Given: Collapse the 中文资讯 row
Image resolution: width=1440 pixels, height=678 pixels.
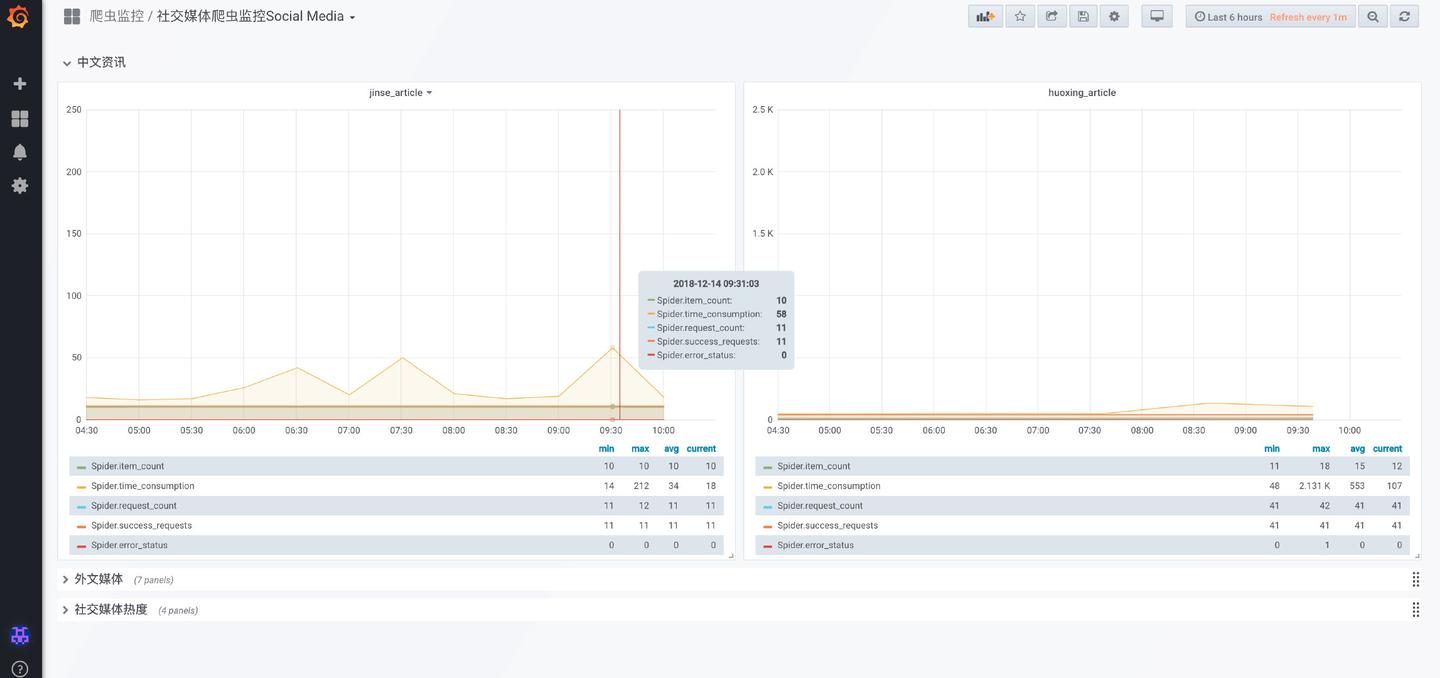Looking at the screenshot, I should coord(94,62).
